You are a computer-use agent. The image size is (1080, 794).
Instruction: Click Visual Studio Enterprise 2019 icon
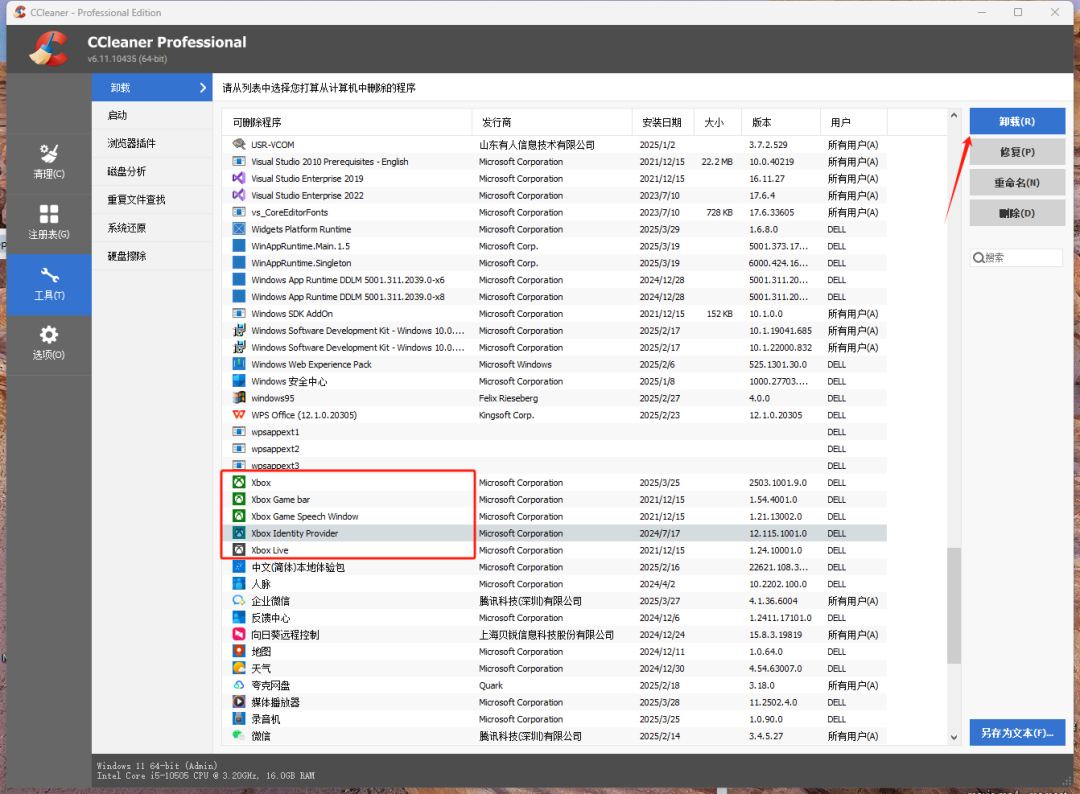tap(239, 178)
